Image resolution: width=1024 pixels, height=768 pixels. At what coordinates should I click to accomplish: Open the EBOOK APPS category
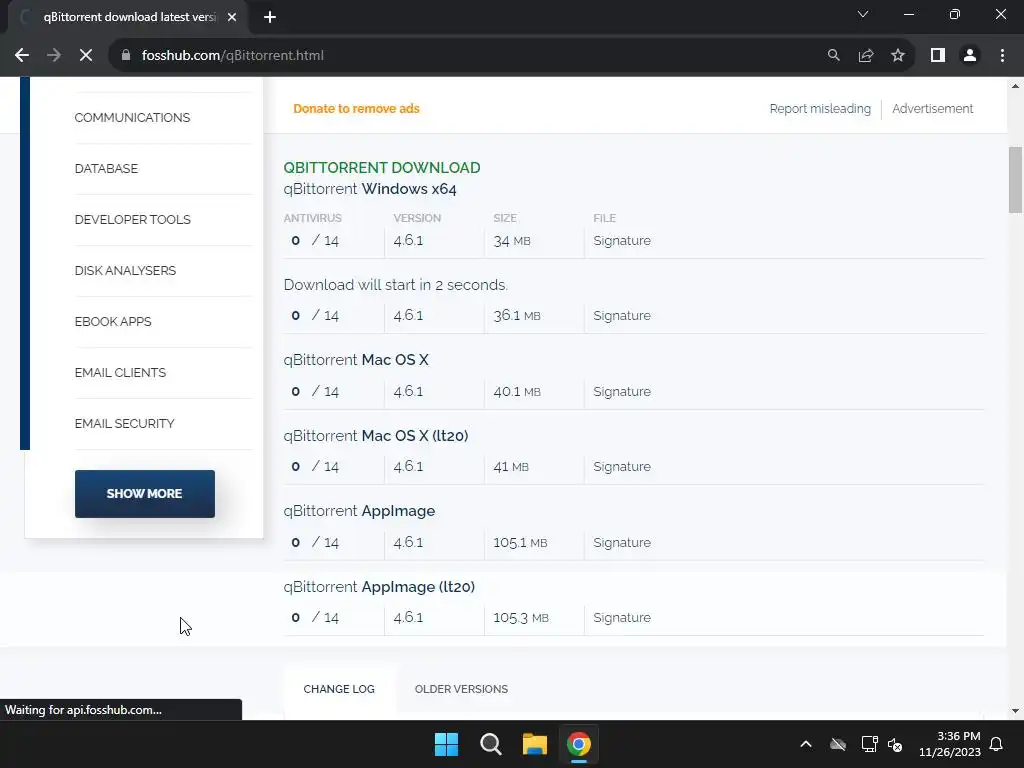113,321
